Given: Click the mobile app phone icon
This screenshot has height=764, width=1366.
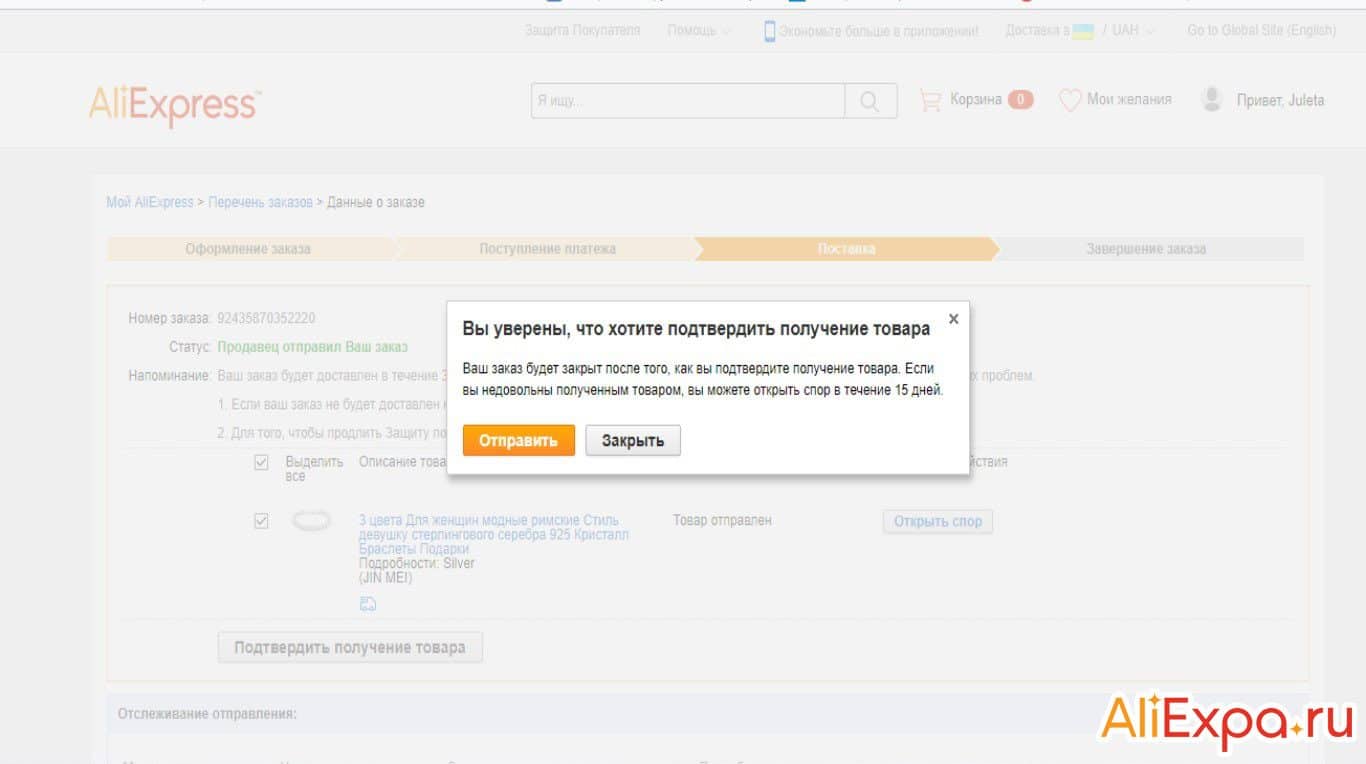Looking at the screenshot, I should point(769,31).
